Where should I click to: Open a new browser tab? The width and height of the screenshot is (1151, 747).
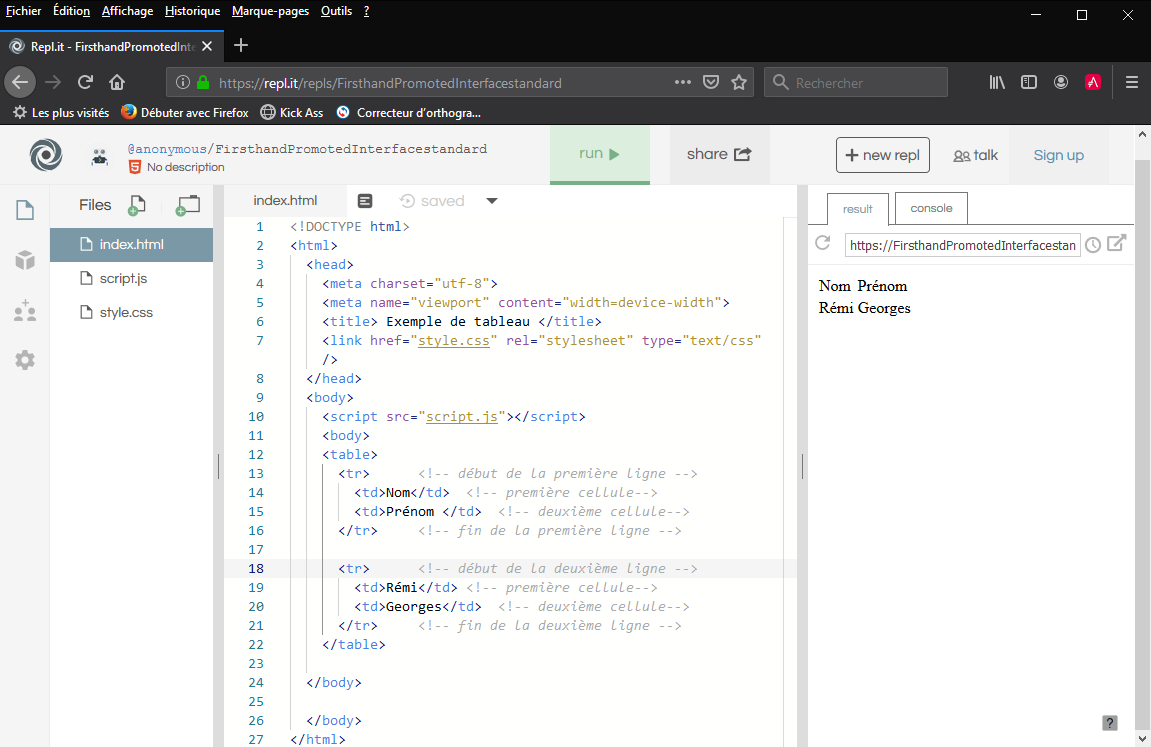(241, 45)
